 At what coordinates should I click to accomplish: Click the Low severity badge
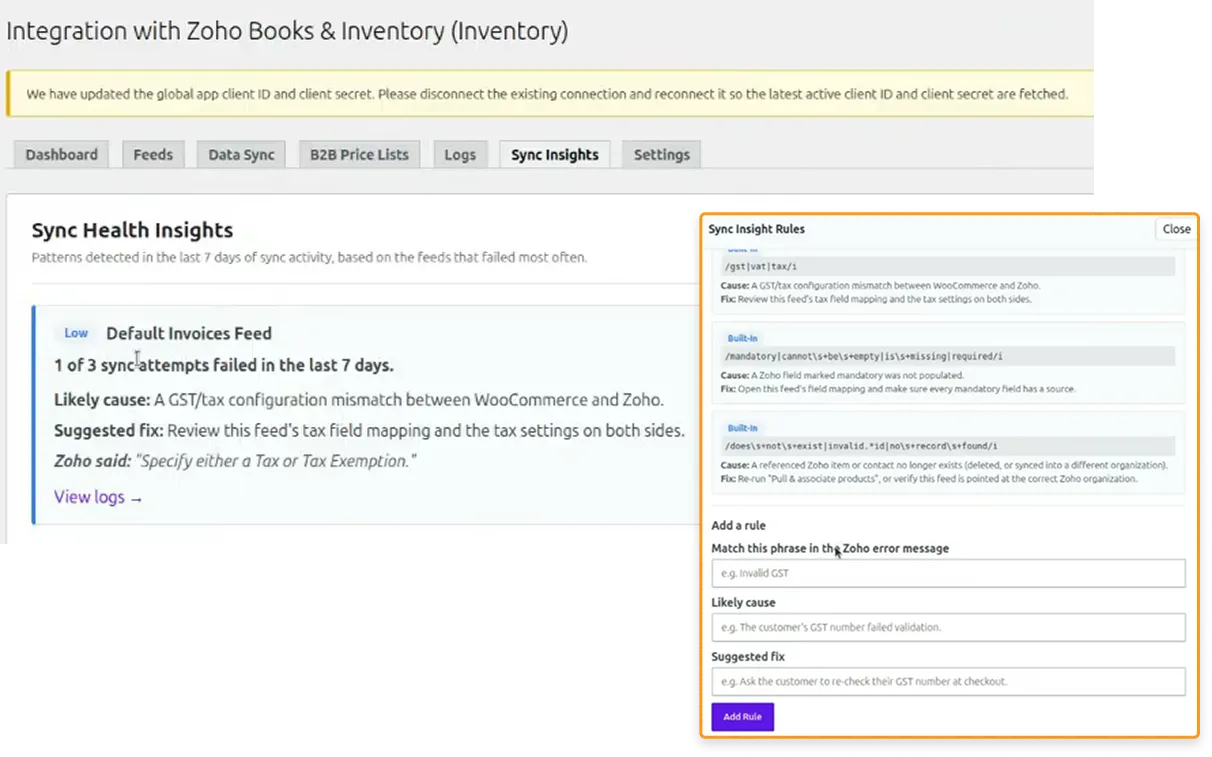76,333
